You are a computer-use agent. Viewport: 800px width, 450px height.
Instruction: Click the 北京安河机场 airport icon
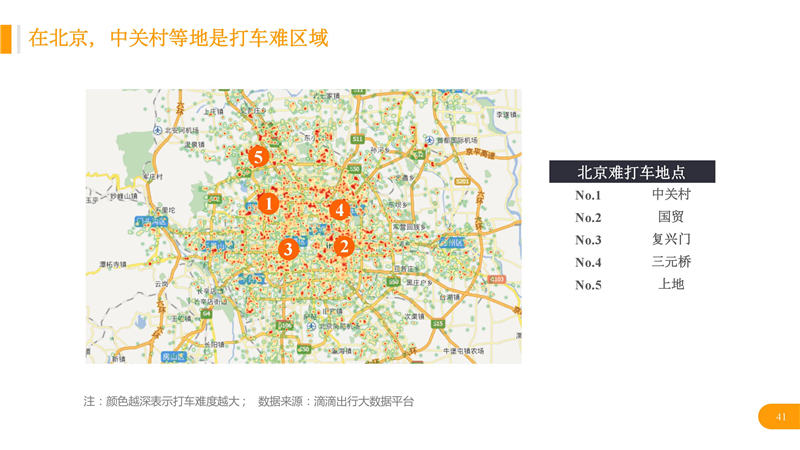coord(159,130)
